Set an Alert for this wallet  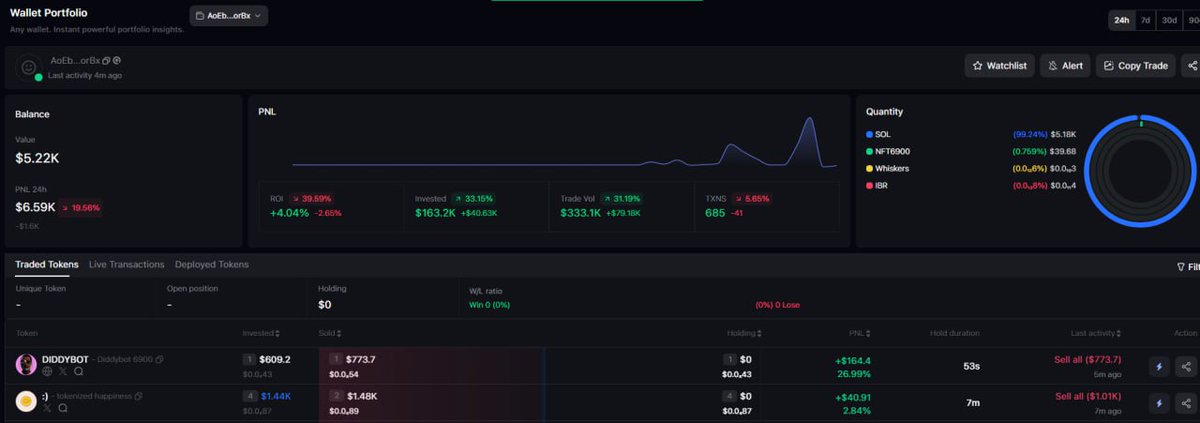click(1065, 65)
